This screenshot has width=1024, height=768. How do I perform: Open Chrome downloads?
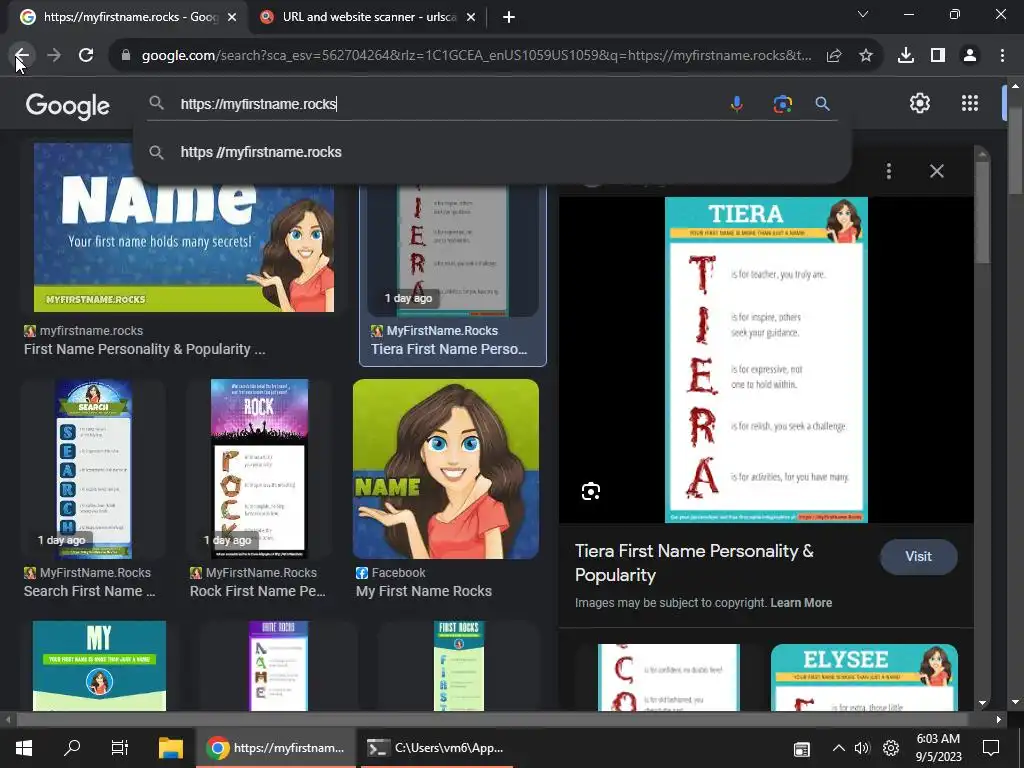906,56
